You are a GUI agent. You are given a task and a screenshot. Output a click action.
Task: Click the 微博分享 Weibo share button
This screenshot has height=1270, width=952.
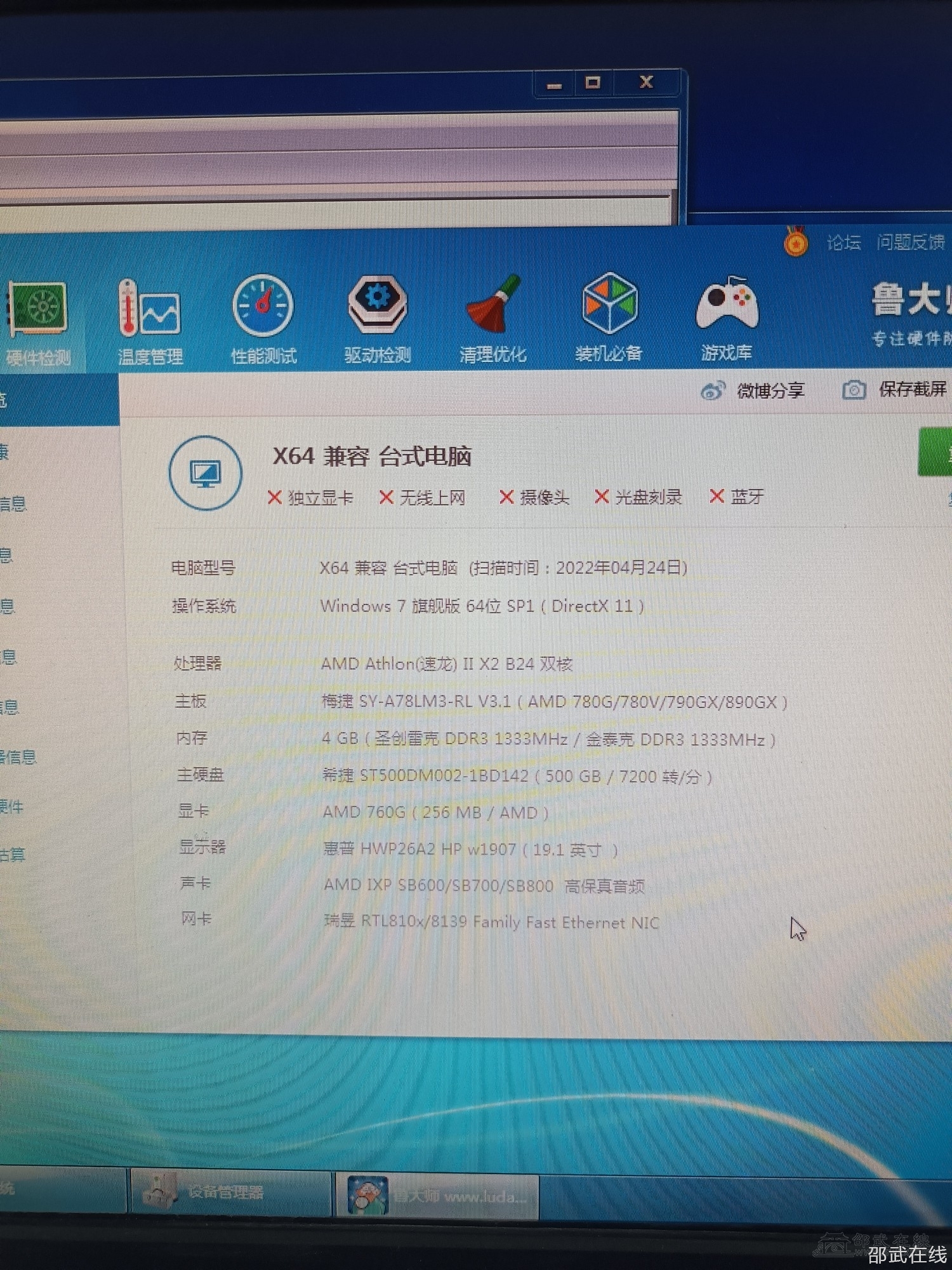[x=753, y=391]
